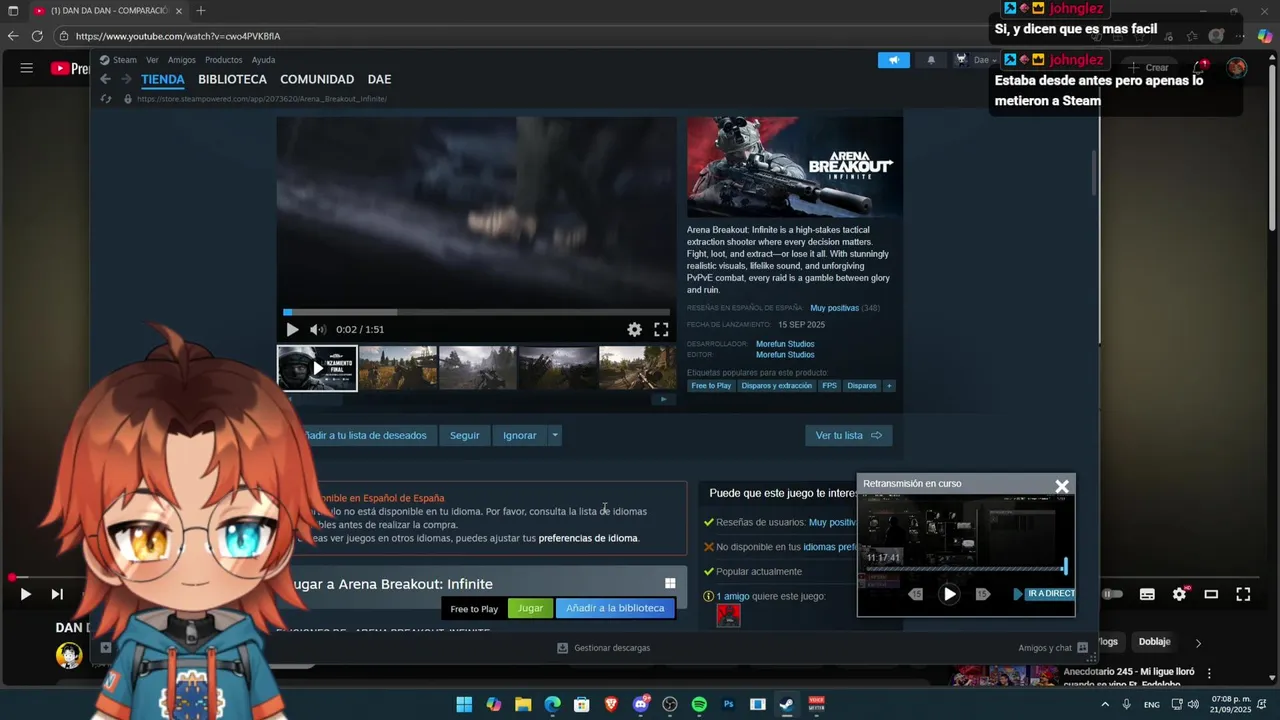Open Muy positivas reviews link
Viewport: 1280px width, 720px height.
pyautogui.click(x=834, y=308)
